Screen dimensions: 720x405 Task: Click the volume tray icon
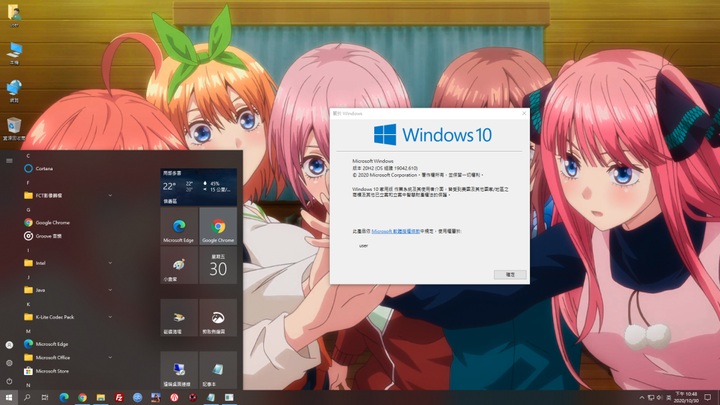(659, 398)
